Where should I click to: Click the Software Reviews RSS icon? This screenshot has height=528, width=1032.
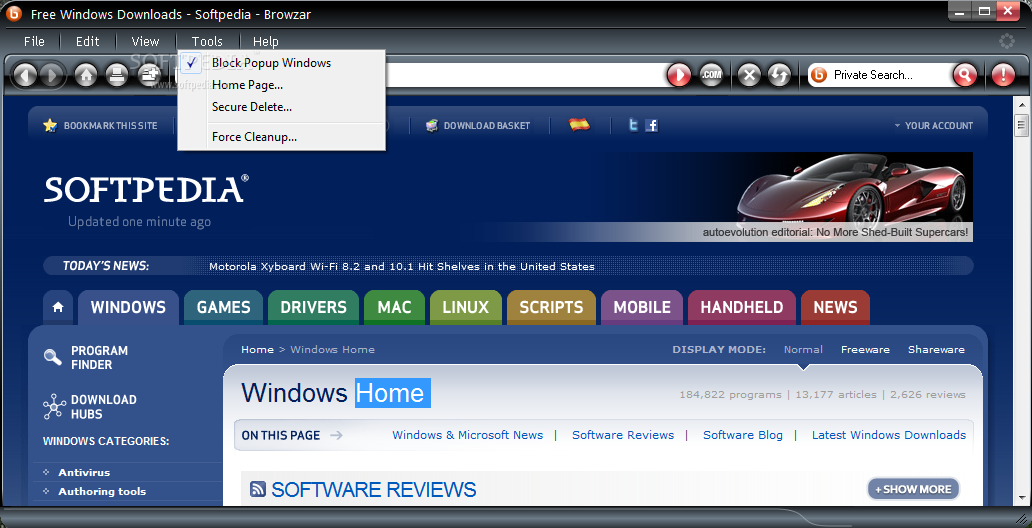[x=258, y=489]
